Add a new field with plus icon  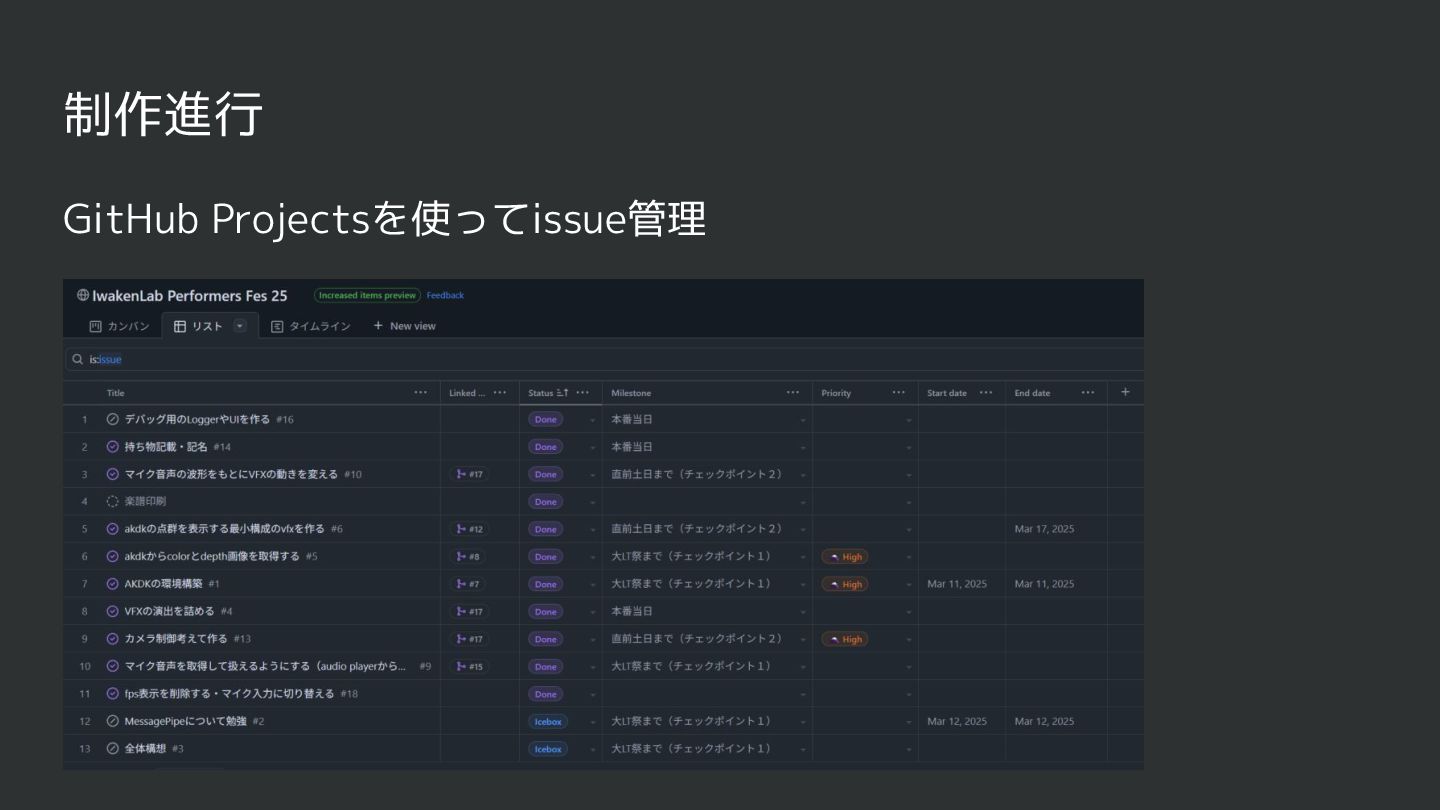point(1125,392)
